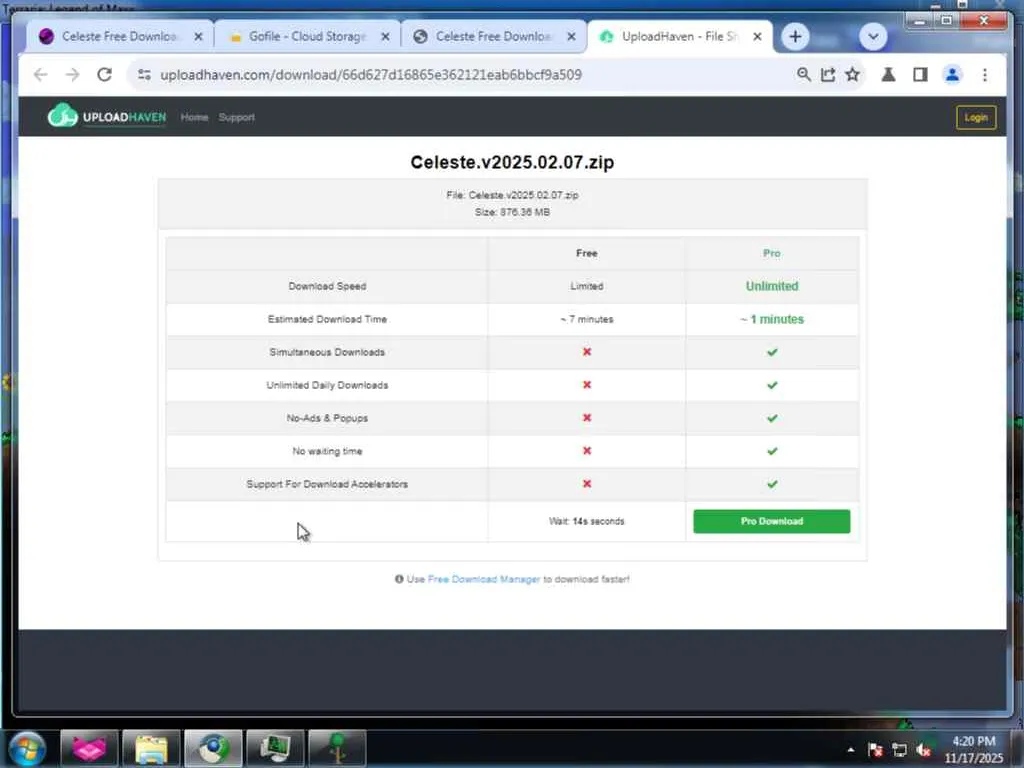Click the green check for No waiting time
1024x768 pixels.
772,451
